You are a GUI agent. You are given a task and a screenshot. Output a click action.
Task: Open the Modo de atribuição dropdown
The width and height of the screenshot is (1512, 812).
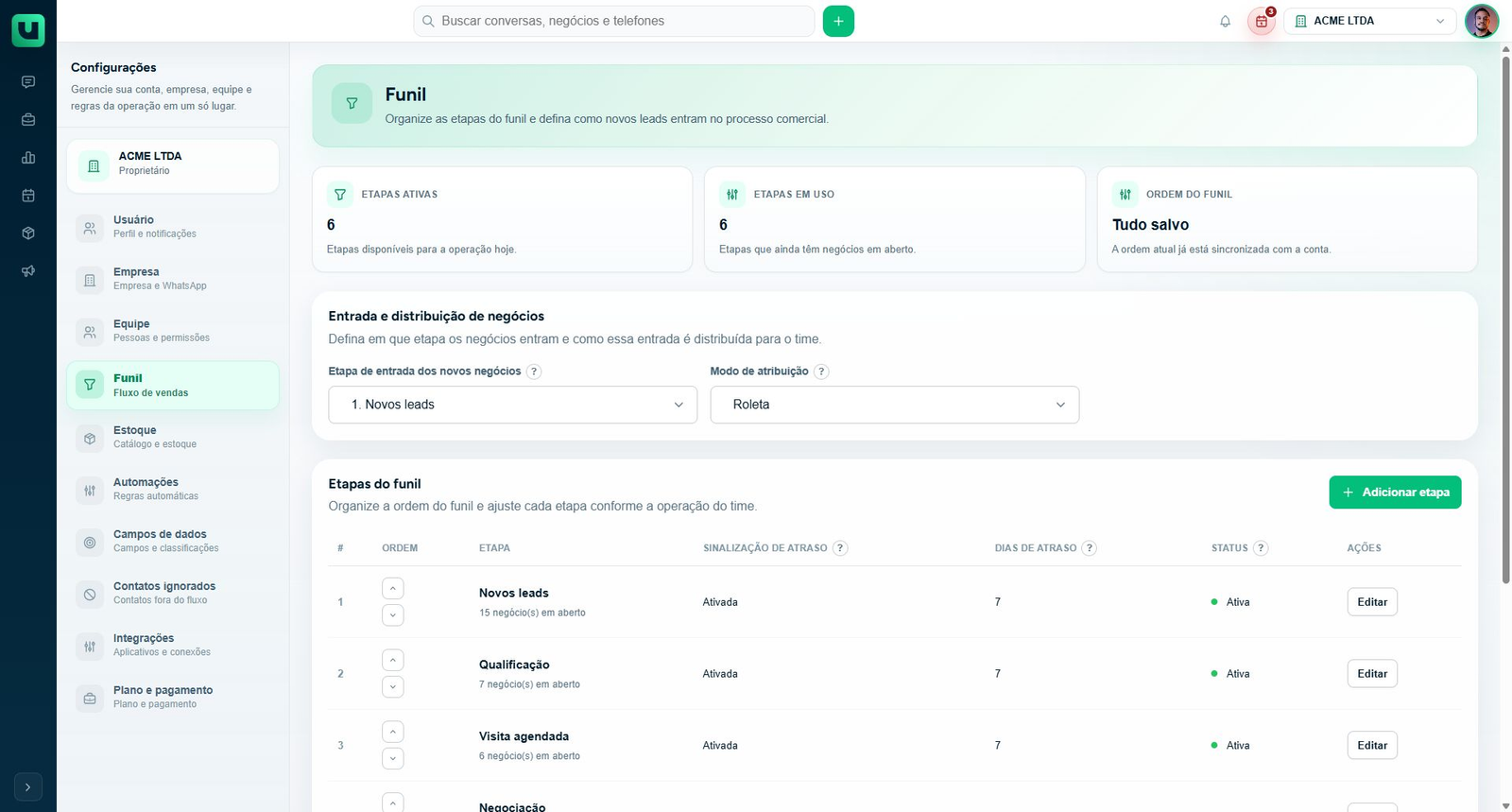tap(894, 405)
